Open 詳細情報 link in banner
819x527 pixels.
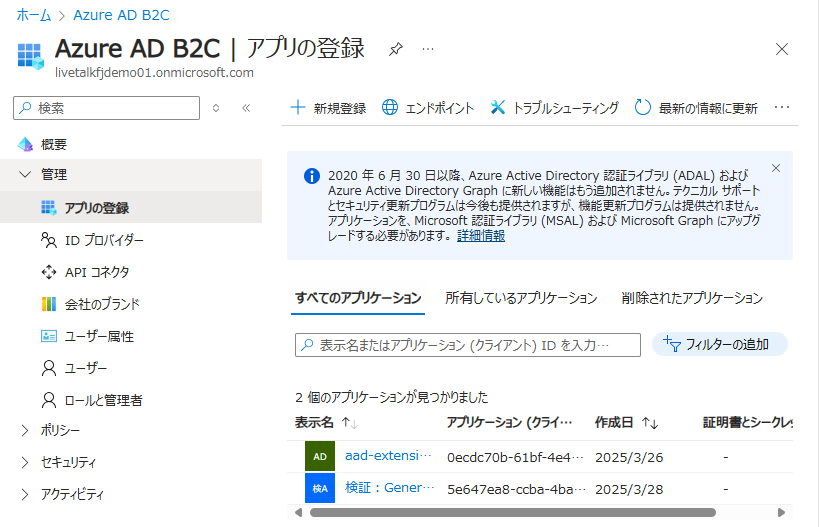point(481,236)
